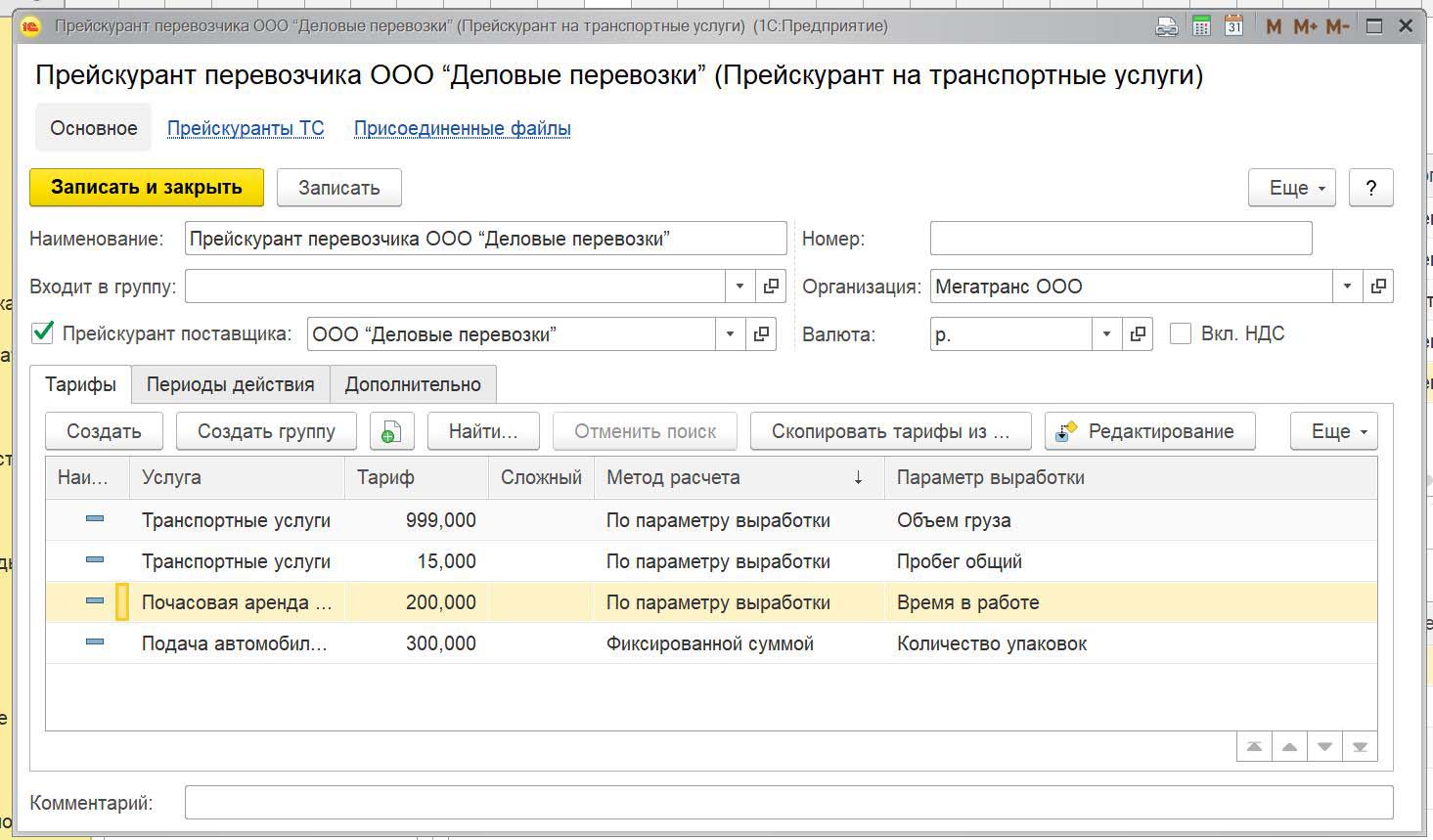Click the M- memory subtract button
Screen dimensions: 1433x840
[x=1337, y=26]
